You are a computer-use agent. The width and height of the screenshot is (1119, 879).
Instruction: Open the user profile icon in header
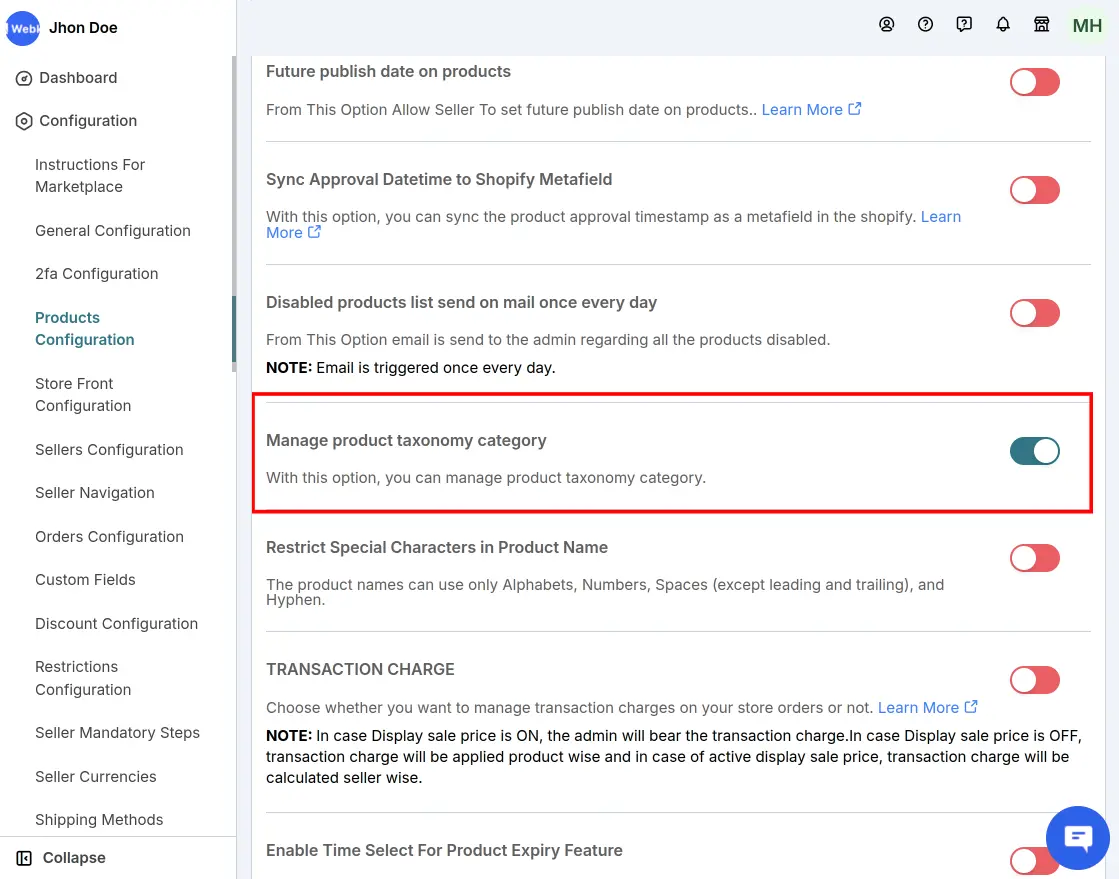pyautogui.click(x=887, y=24)
